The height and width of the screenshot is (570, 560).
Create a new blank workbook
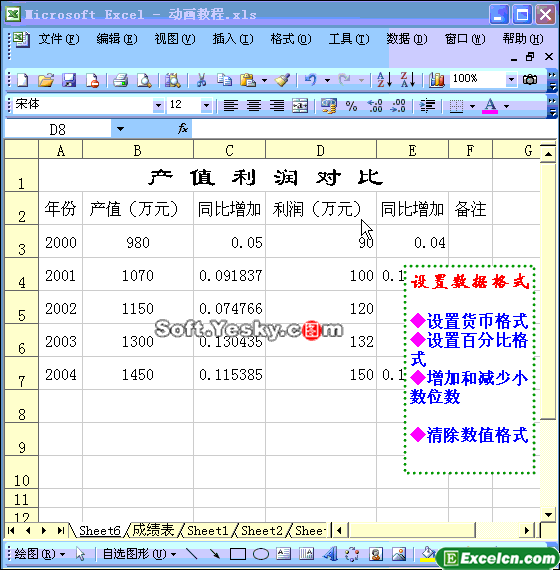(23, 80)
